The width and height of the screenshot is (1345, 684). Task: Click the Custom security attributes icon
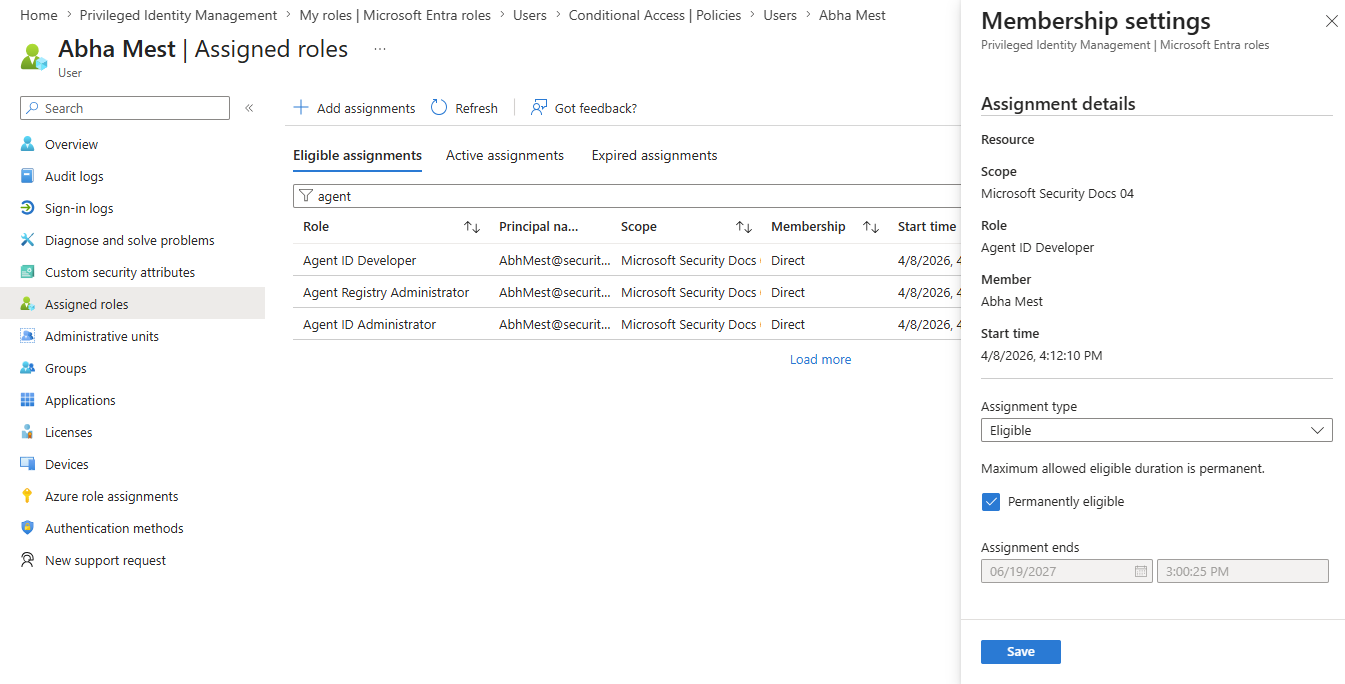[28, 272]
